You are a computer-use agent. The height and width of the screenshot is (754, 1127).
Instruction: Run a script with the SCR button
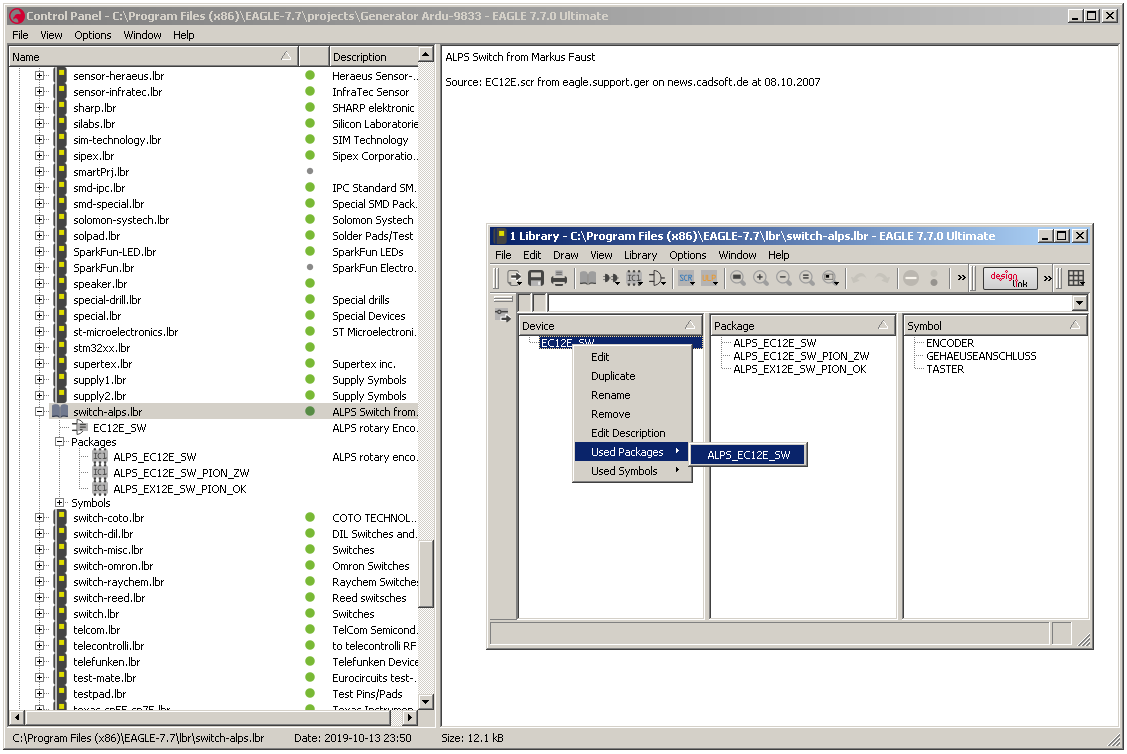pyautogui.click(x=687, y=279)
